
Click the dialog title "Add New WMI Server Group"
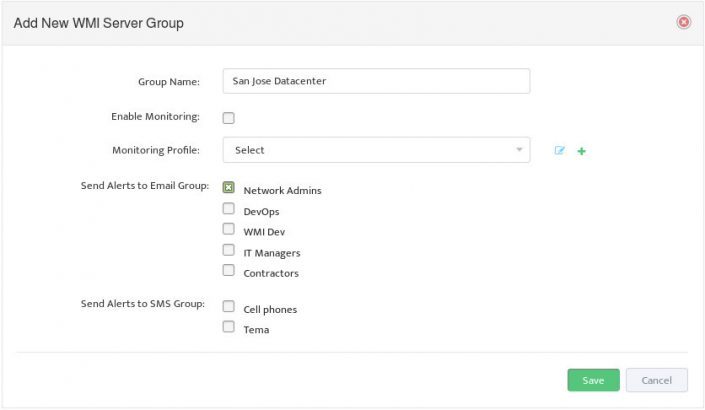pyautogui.click(x=98, y=22)
